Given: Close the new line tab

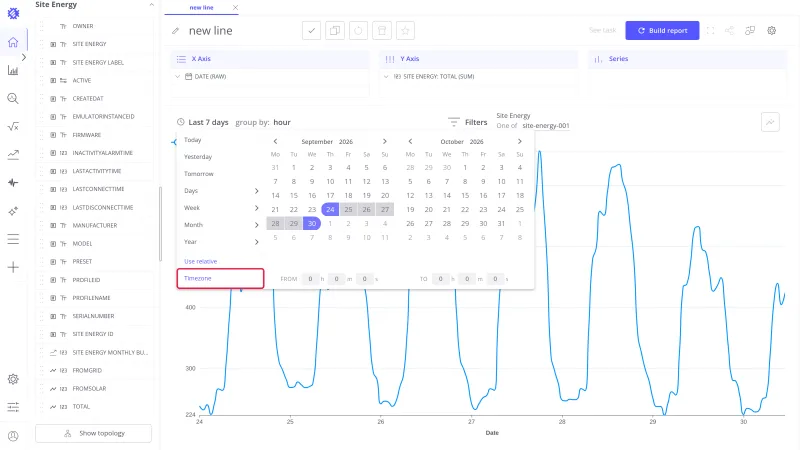Looking at the screenshot, I should pos(235,8).
